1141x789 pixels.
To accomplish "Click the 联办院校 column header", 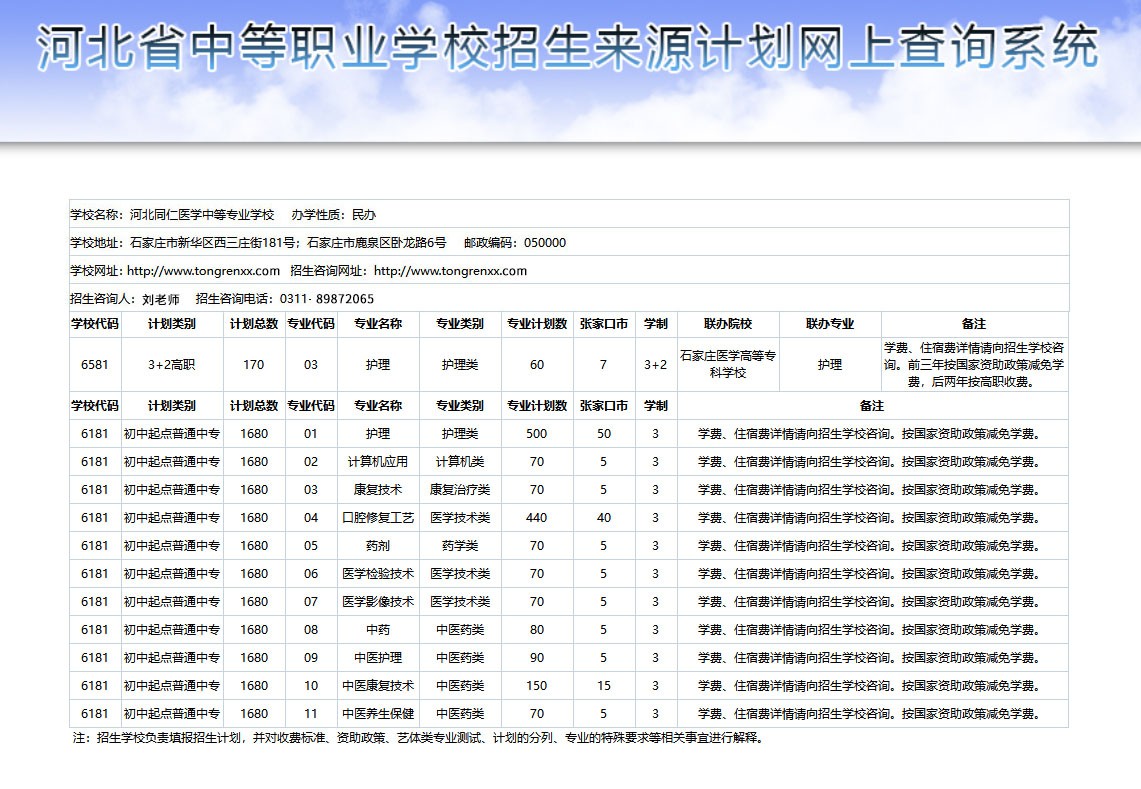I will click(728, 324).
